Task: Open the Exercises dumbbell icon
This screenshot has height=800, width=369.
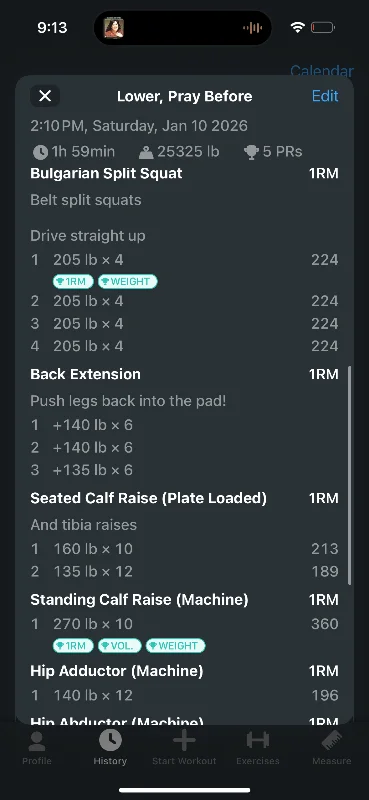Action: coord(258,740)
